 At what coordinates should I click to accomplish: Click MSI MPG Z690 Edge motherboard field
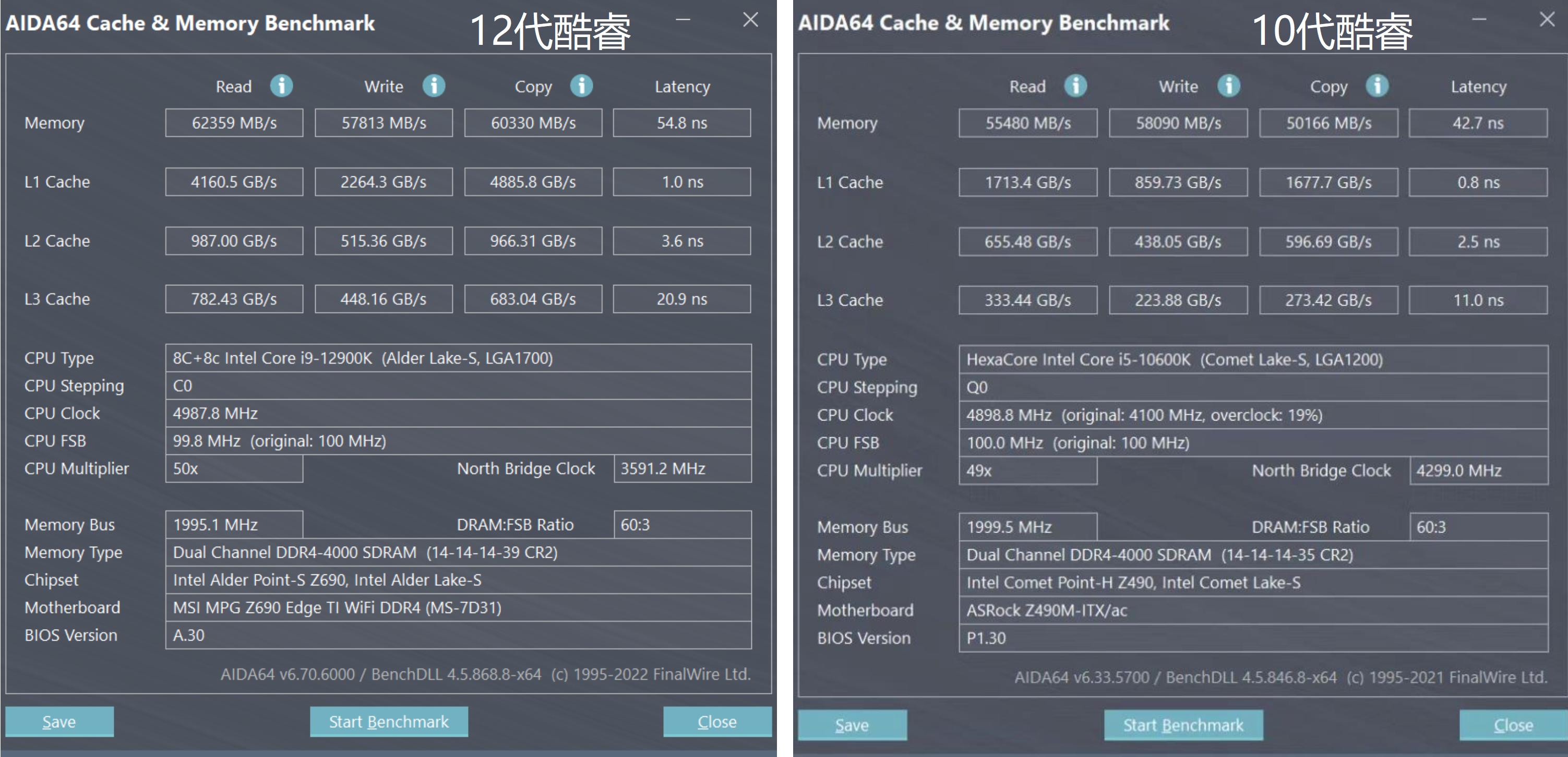click(458, 607)
